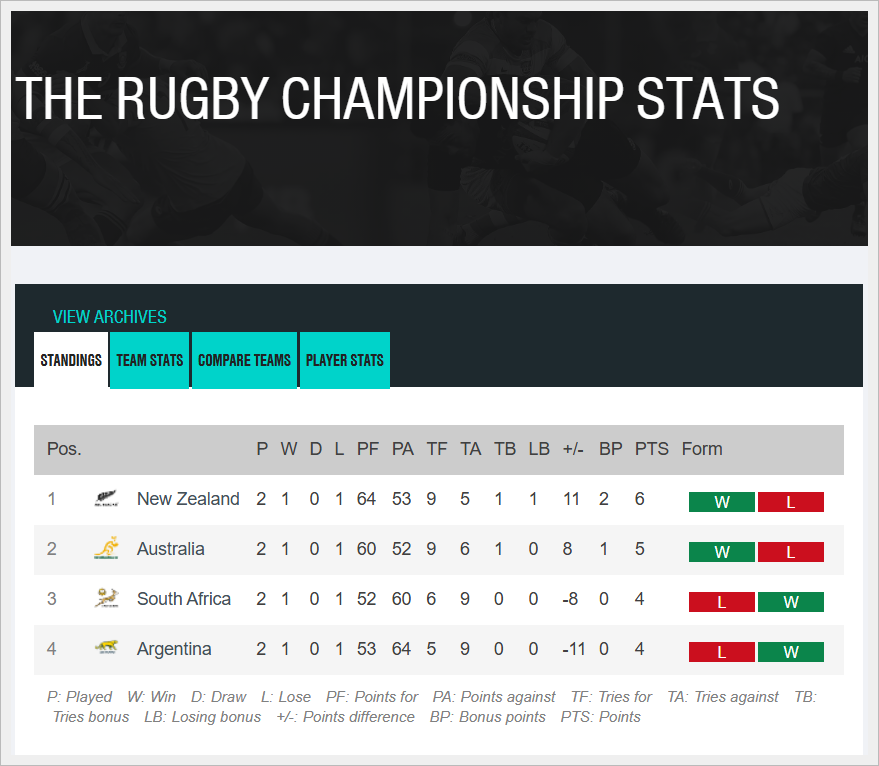Click the South Africa springbok logo
The height and width of the screenshot is (766, 879).
(x=105, y=599)
